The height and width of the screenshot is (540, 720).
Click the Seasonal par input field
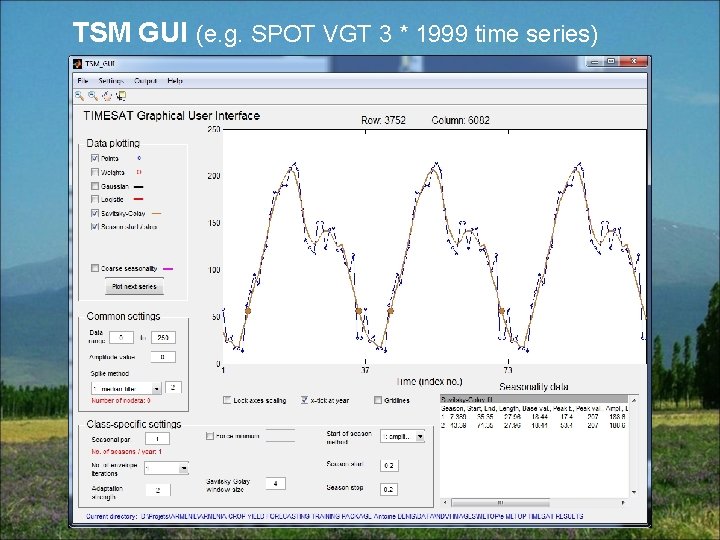tap(158, 439)
